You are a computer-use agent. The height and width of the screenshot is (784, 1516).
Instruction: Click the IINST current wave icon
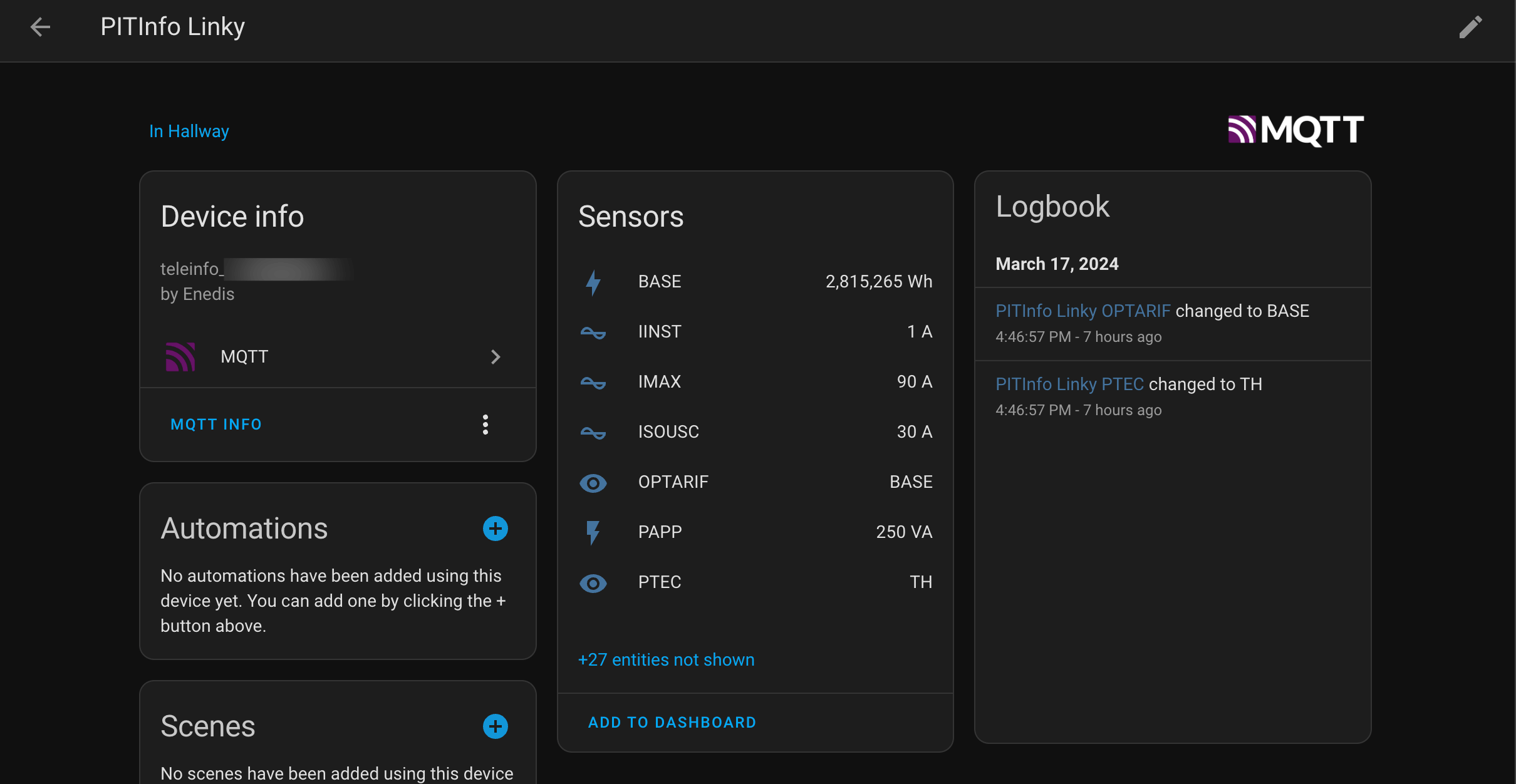pos(593,332)
